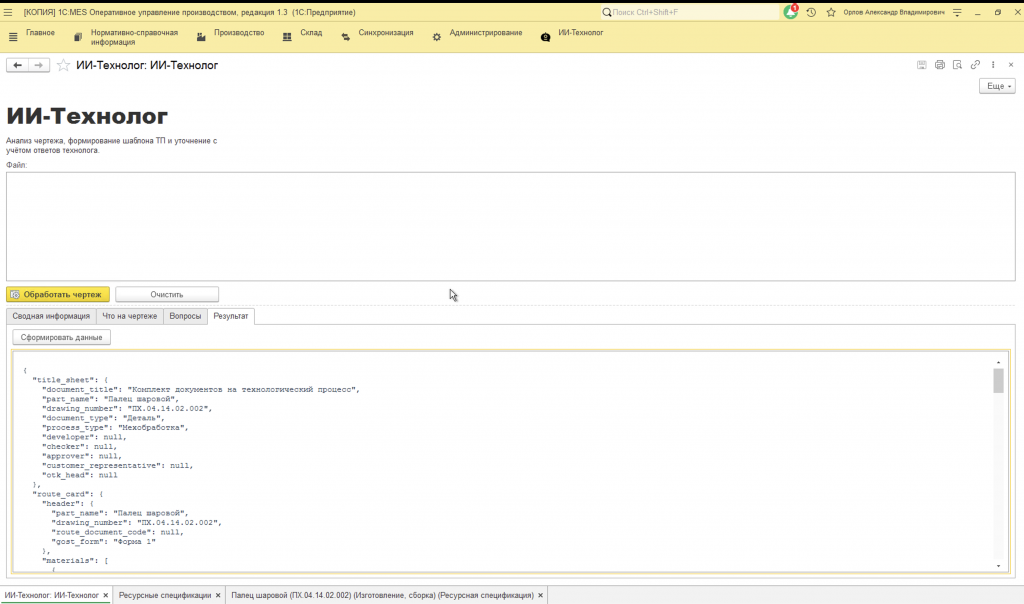Click the "route_card" line in JSON
Viewport: 1024px width, 604px height.
(68, 494)
